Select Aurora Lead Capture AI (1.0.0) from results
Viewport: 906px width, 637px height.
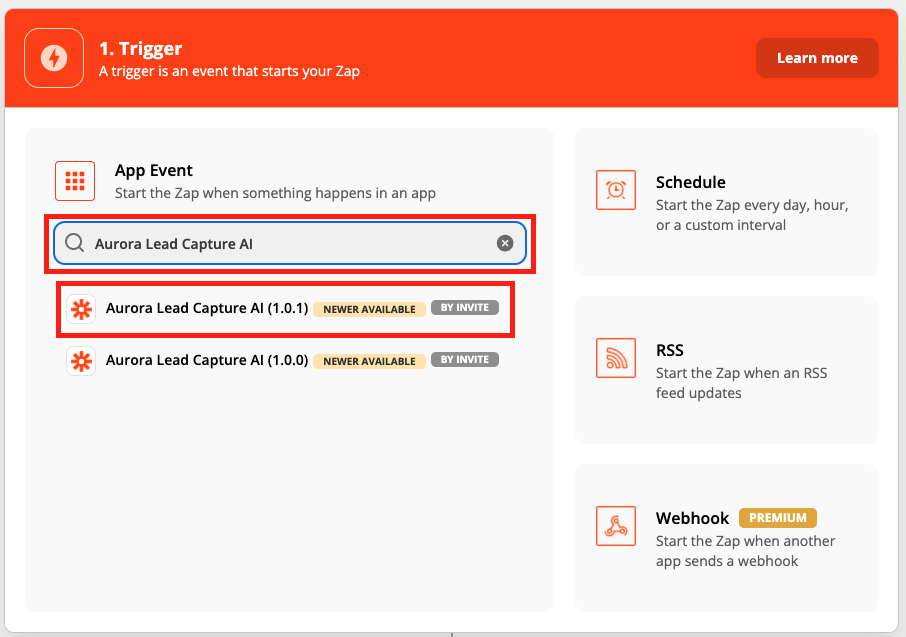point(207,361)
